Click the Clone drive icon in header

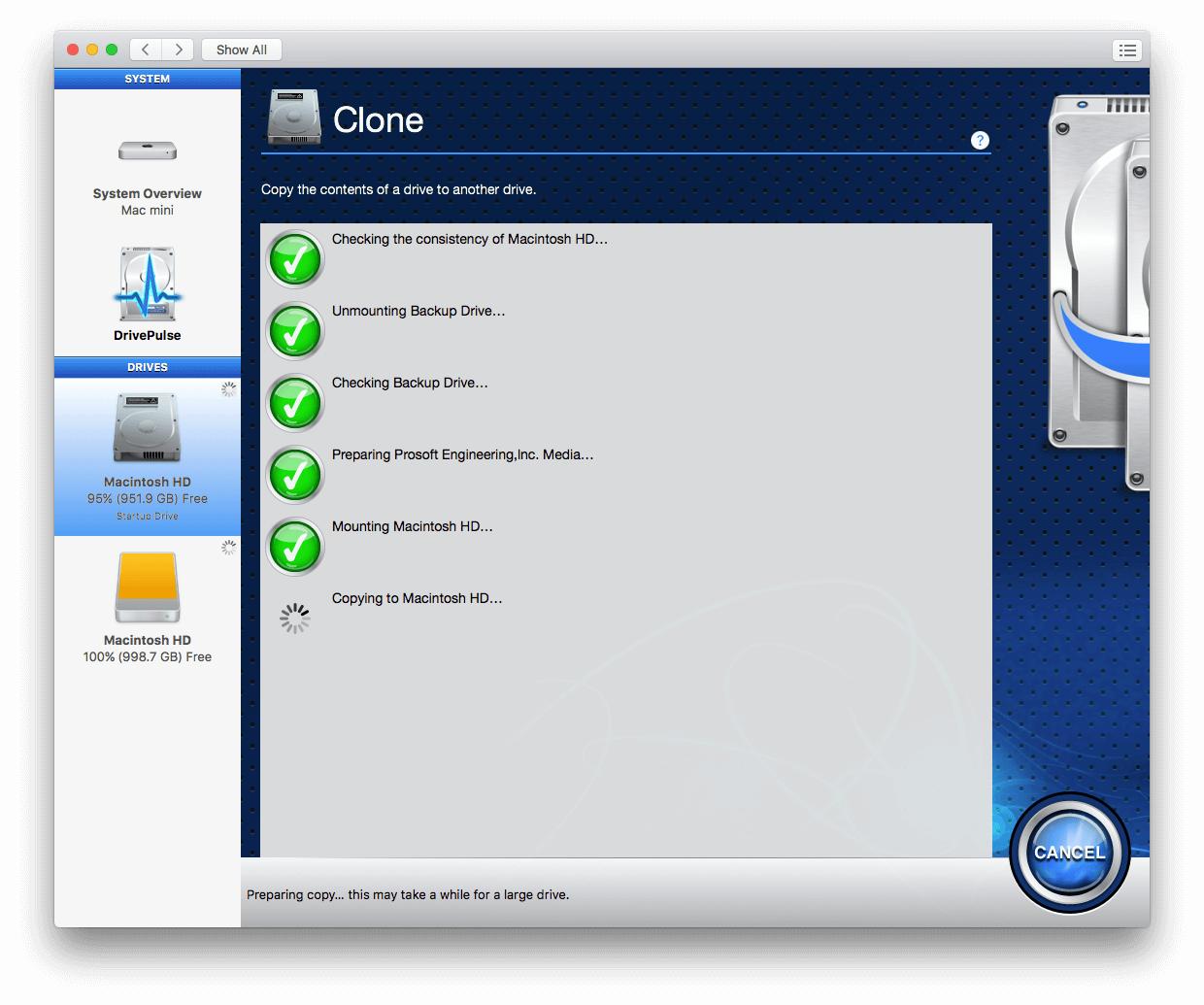(x=294, y=117)
